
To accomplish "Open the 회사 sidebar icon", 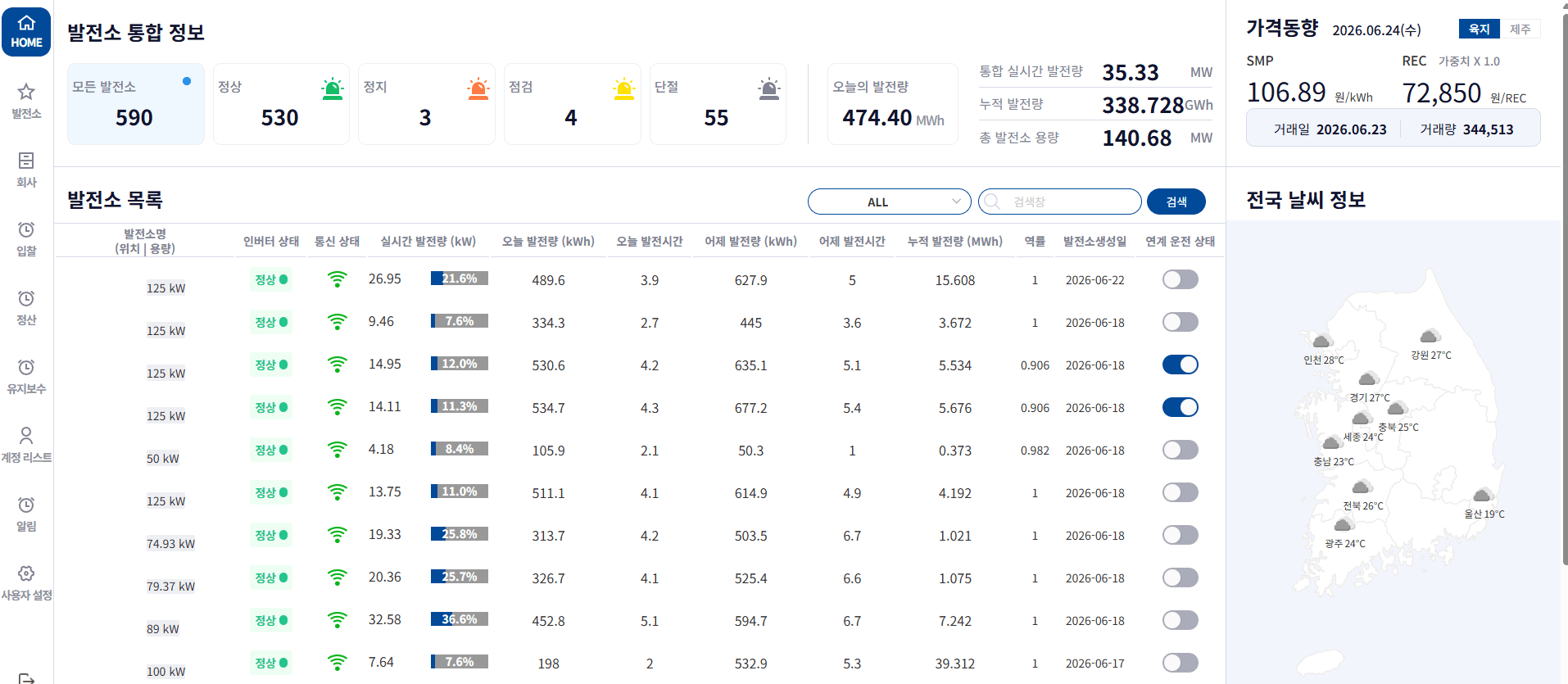I will pyautogui.click(x=26, y=160).
